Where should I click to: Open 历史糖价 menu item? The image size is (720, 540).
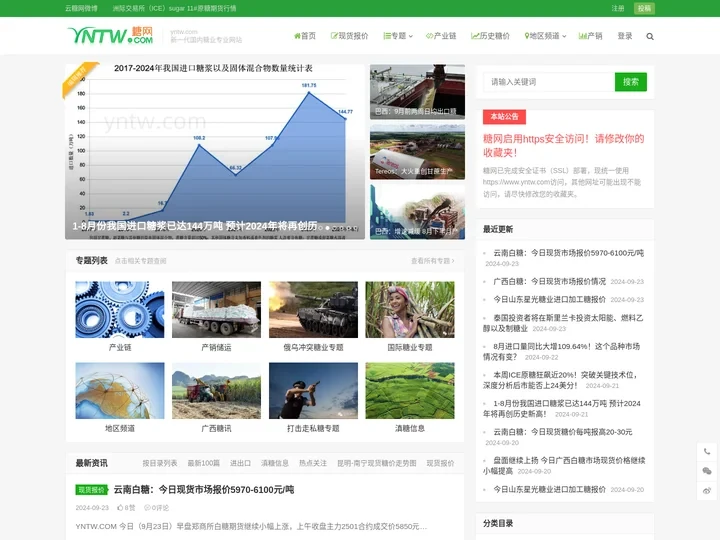pos(490,36)
